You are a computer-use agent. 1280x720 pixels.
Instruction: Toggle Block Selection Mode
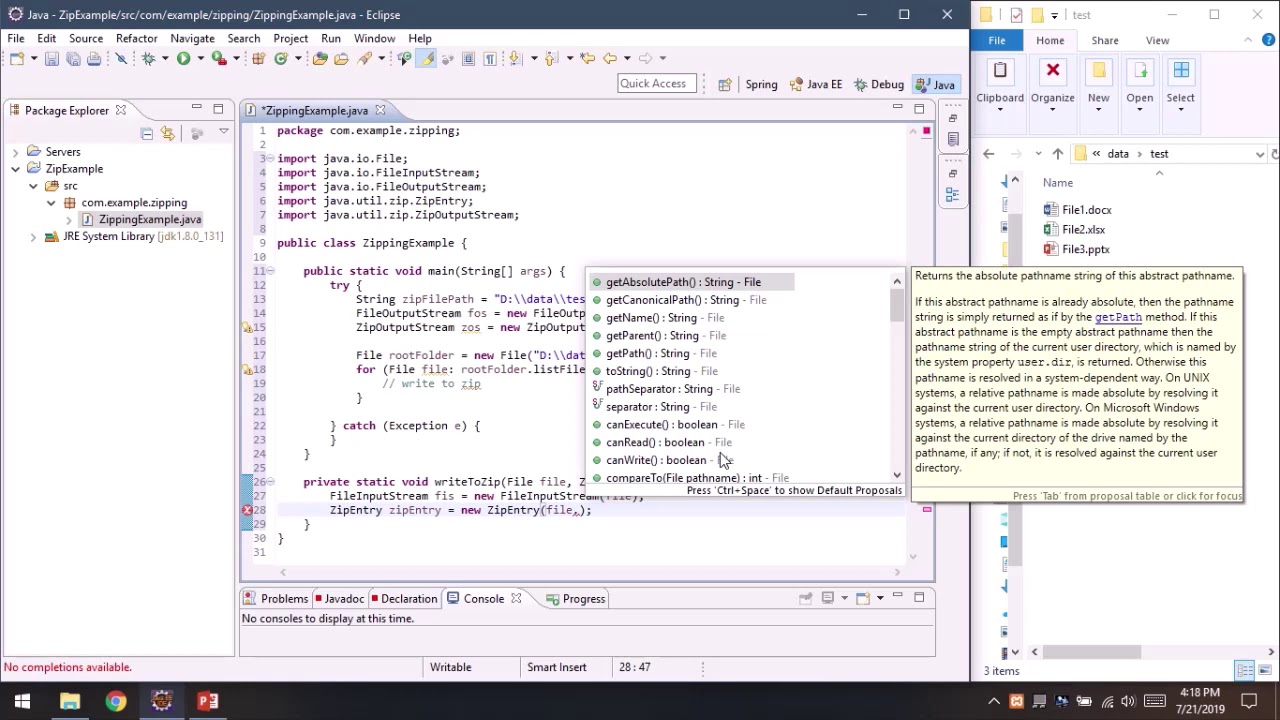click(x=468, y=58)
